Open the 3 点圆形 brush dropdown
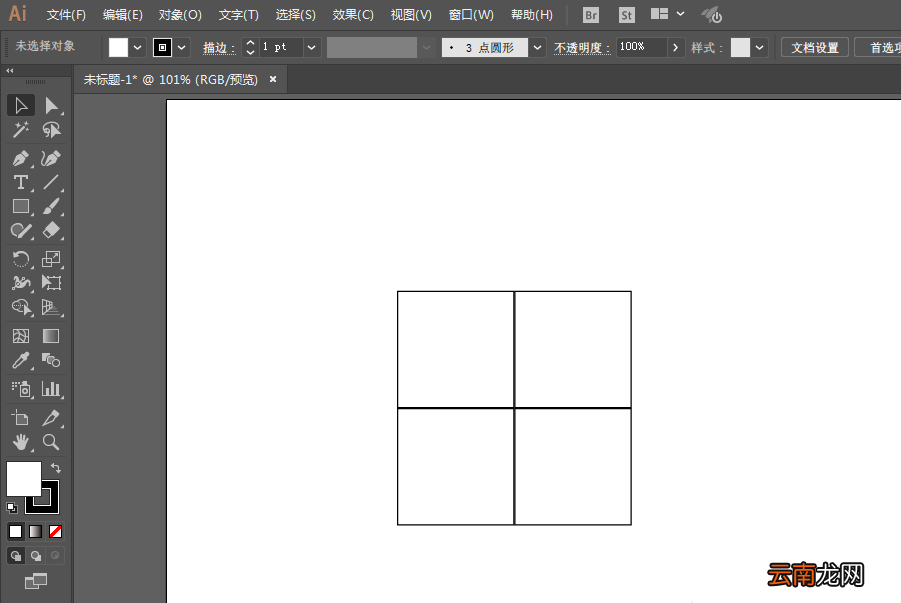This screenshot has height=603, width=901. (x=537, y=48)
